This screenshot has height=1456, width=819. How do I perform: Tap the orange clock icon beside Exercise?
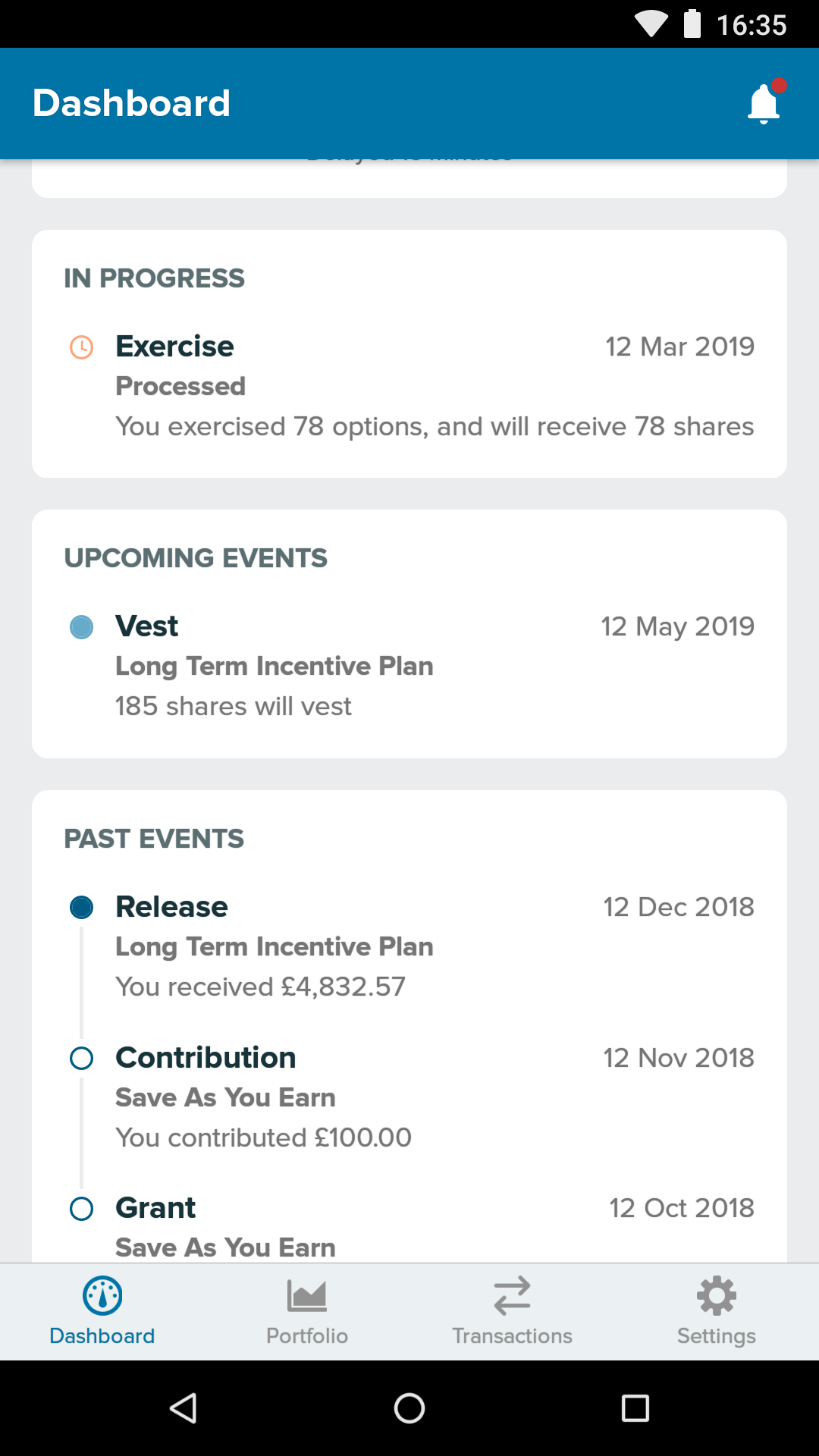(x=81, y=347)
